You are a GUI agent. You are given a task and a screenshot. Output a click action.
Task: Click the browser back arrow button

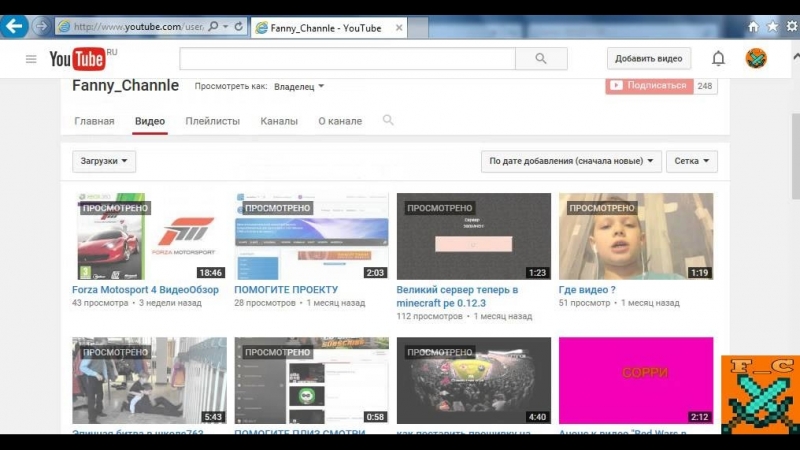click(14, 26)
